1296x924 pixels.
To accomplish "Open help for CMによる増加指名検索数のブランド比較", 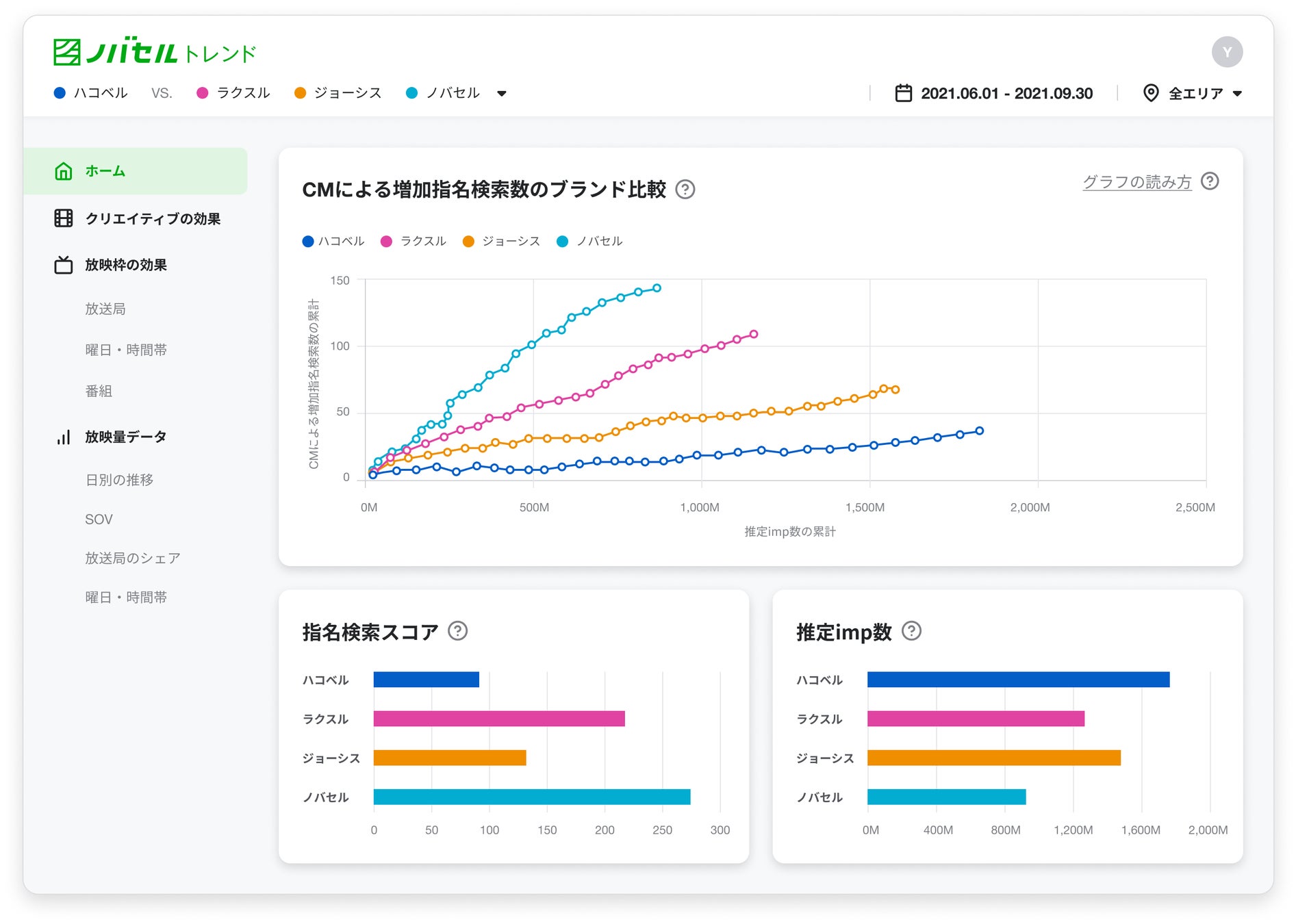I will (685, 190).
